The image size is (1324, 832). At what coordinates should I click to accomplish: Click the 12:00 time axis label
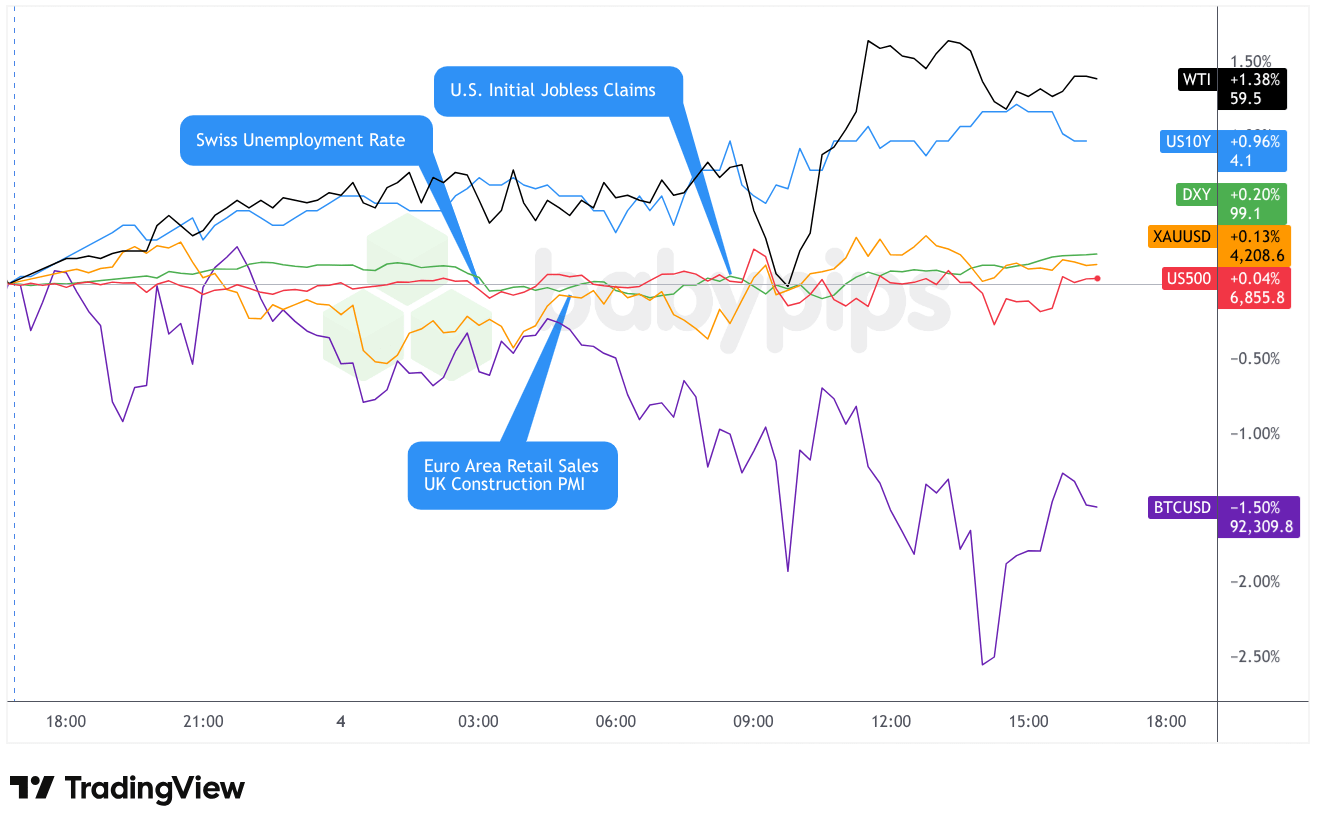pos(891,722)
